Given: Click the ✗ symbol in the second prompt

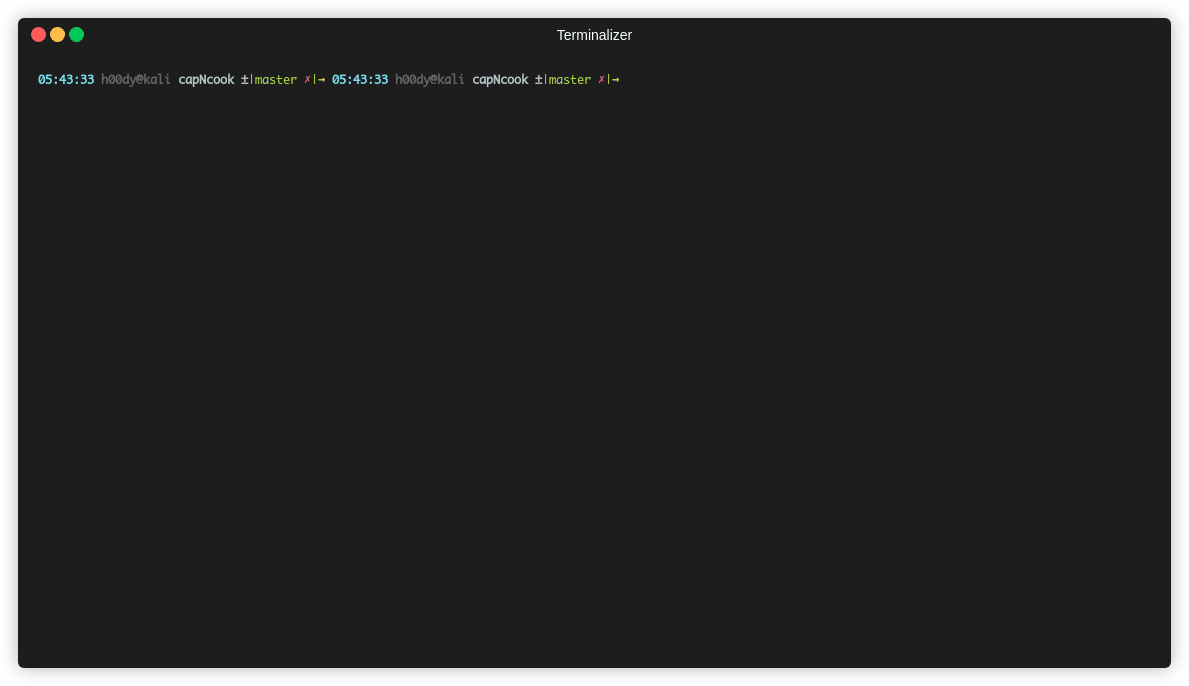Looking at the screenshot, I should 600,79.
